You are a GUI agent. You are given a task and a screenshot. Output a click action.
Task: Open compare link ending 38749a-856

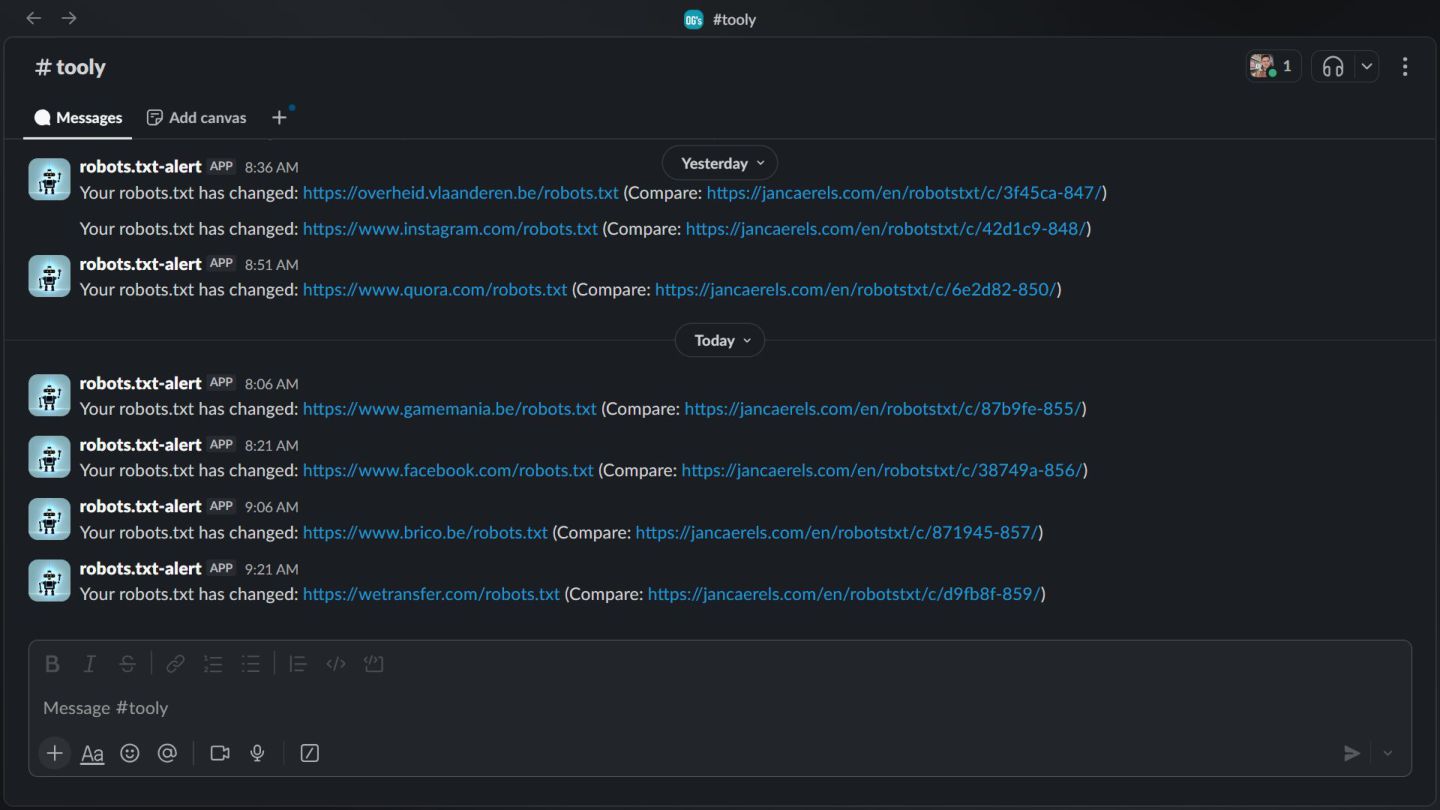[x=882, y=470]
